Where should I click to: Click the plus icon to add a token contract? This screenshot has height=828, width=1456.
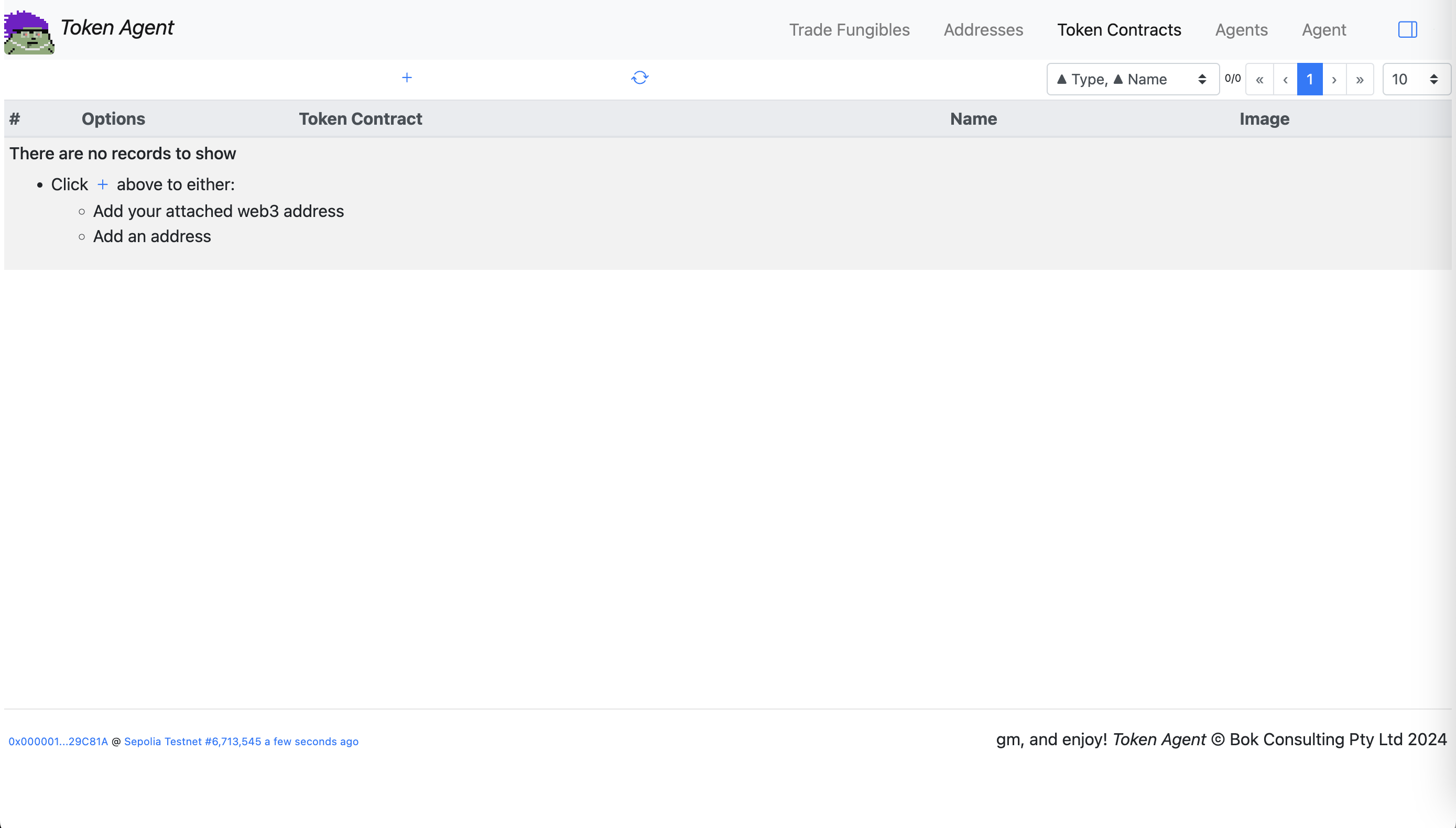(407, 78)
